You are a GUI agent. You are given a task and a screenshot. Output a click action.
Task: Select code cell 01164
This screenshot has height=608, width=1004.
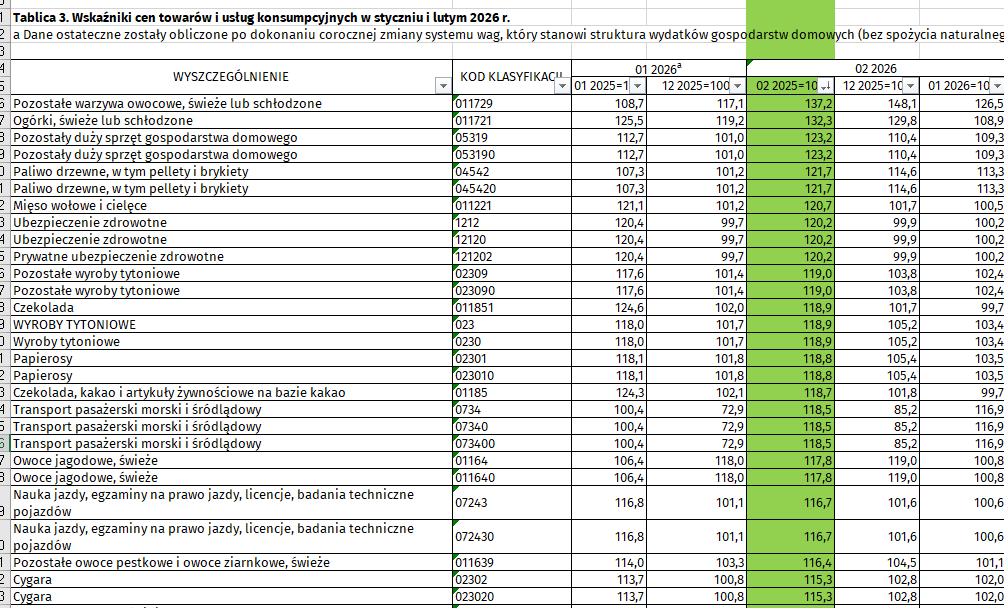tap(512, 460)
